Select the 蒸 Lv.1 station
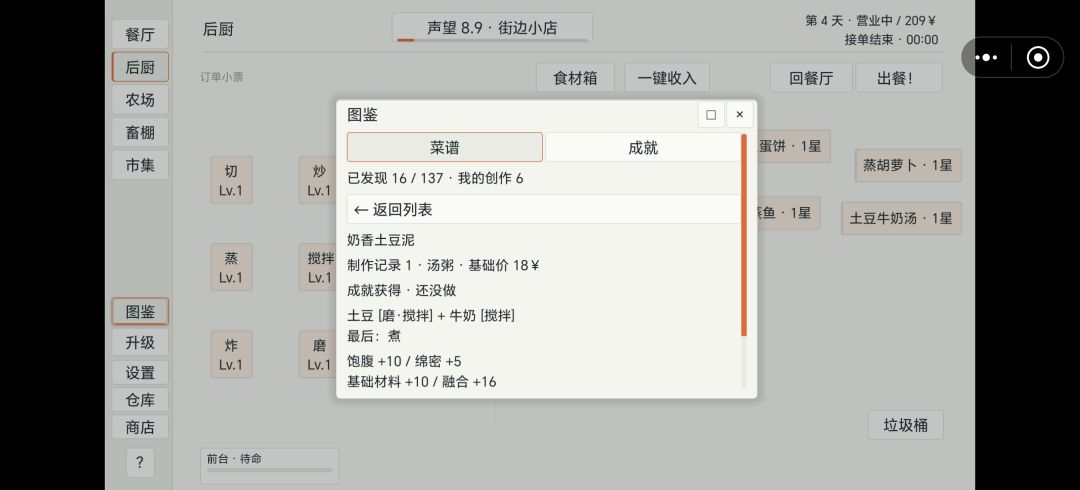The height and width of the screenshot is (490, 1080). coord(231,267)
